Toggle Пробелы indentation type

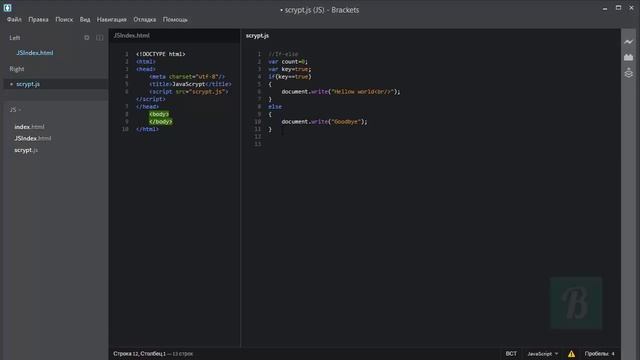(x=597, y=354)
